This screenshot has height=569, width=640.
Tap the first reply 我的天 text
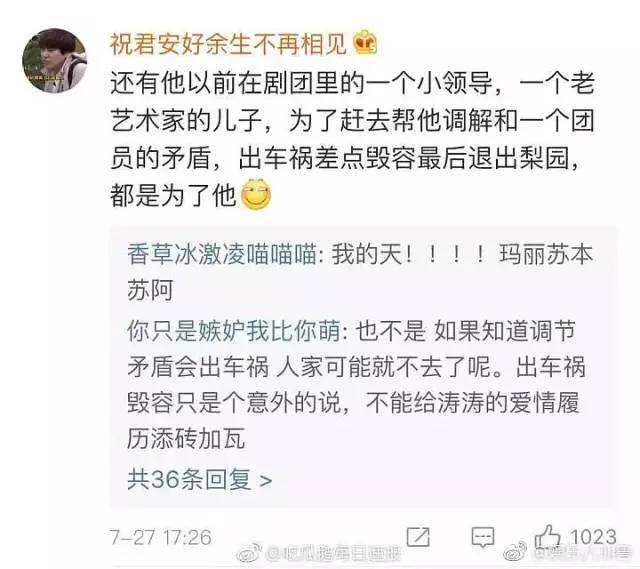coord(462,255)
